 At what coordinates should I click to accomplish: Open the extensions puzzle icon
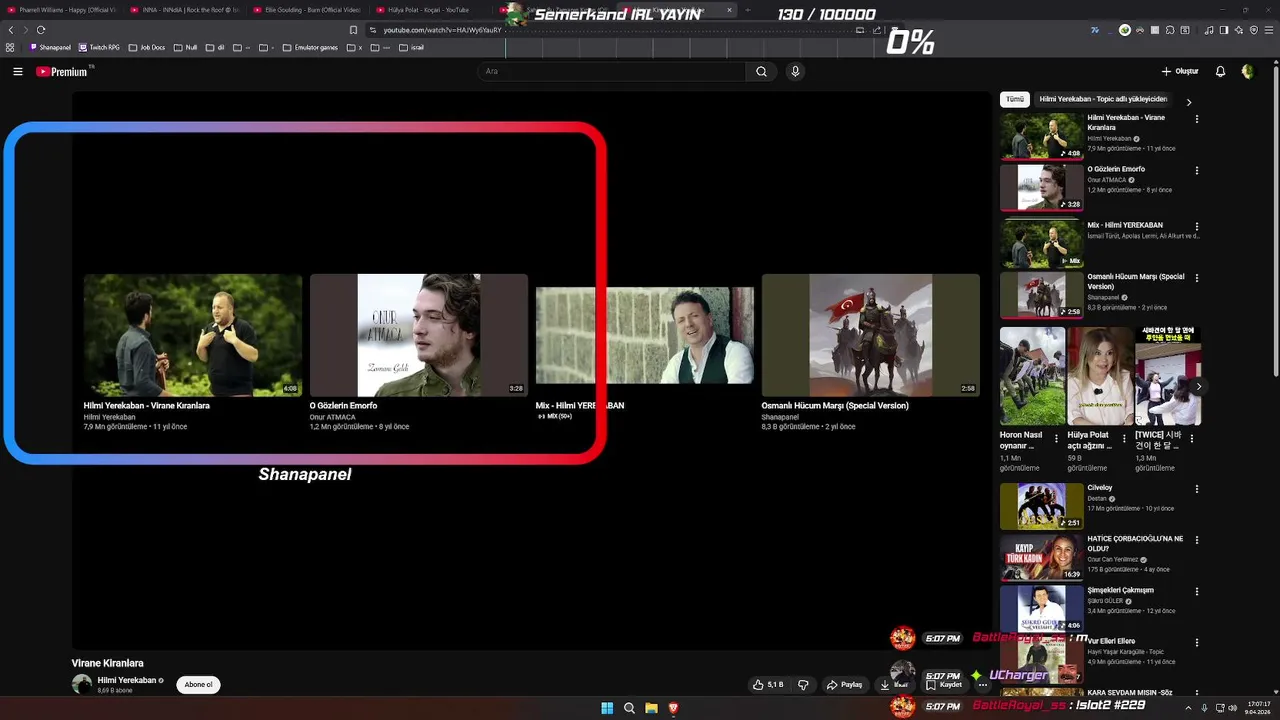click(1169, 30)
